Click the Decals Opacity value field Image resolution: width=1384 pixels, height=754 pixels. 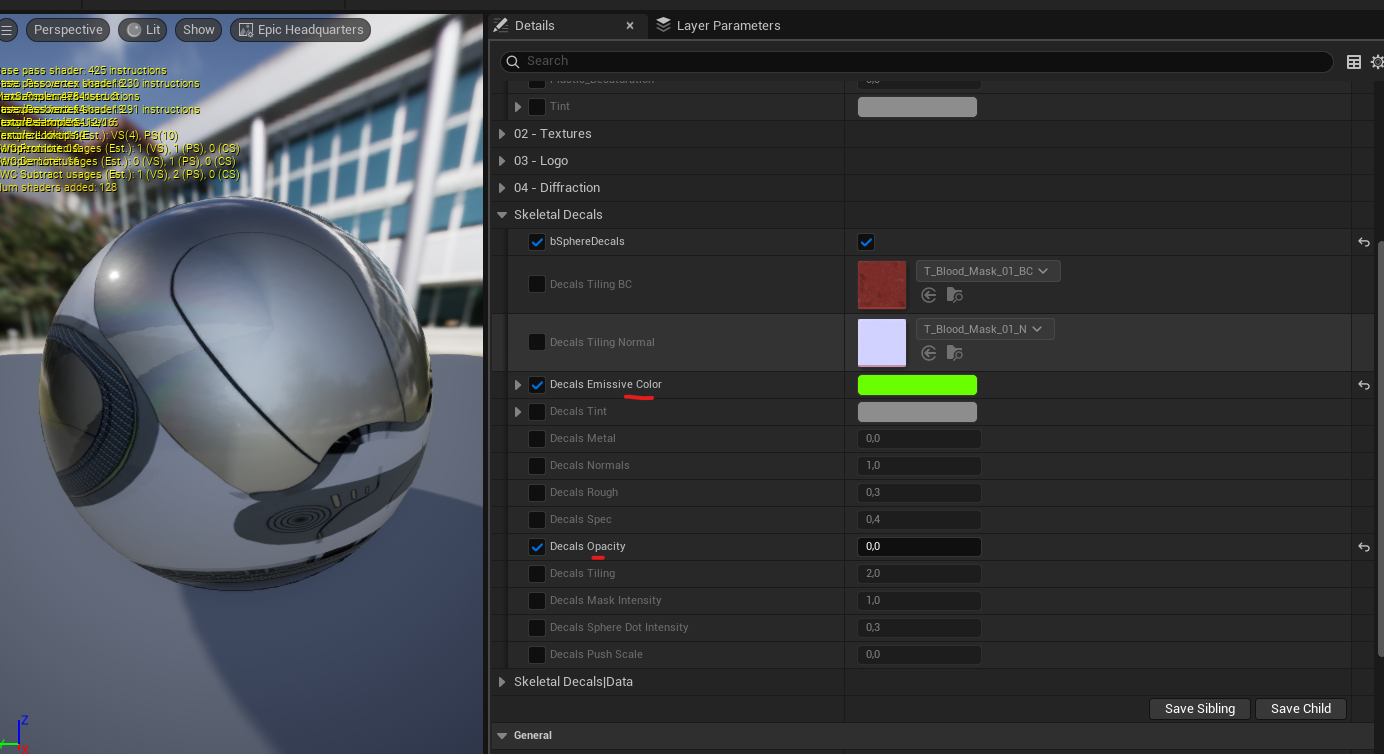pos(919,547)
